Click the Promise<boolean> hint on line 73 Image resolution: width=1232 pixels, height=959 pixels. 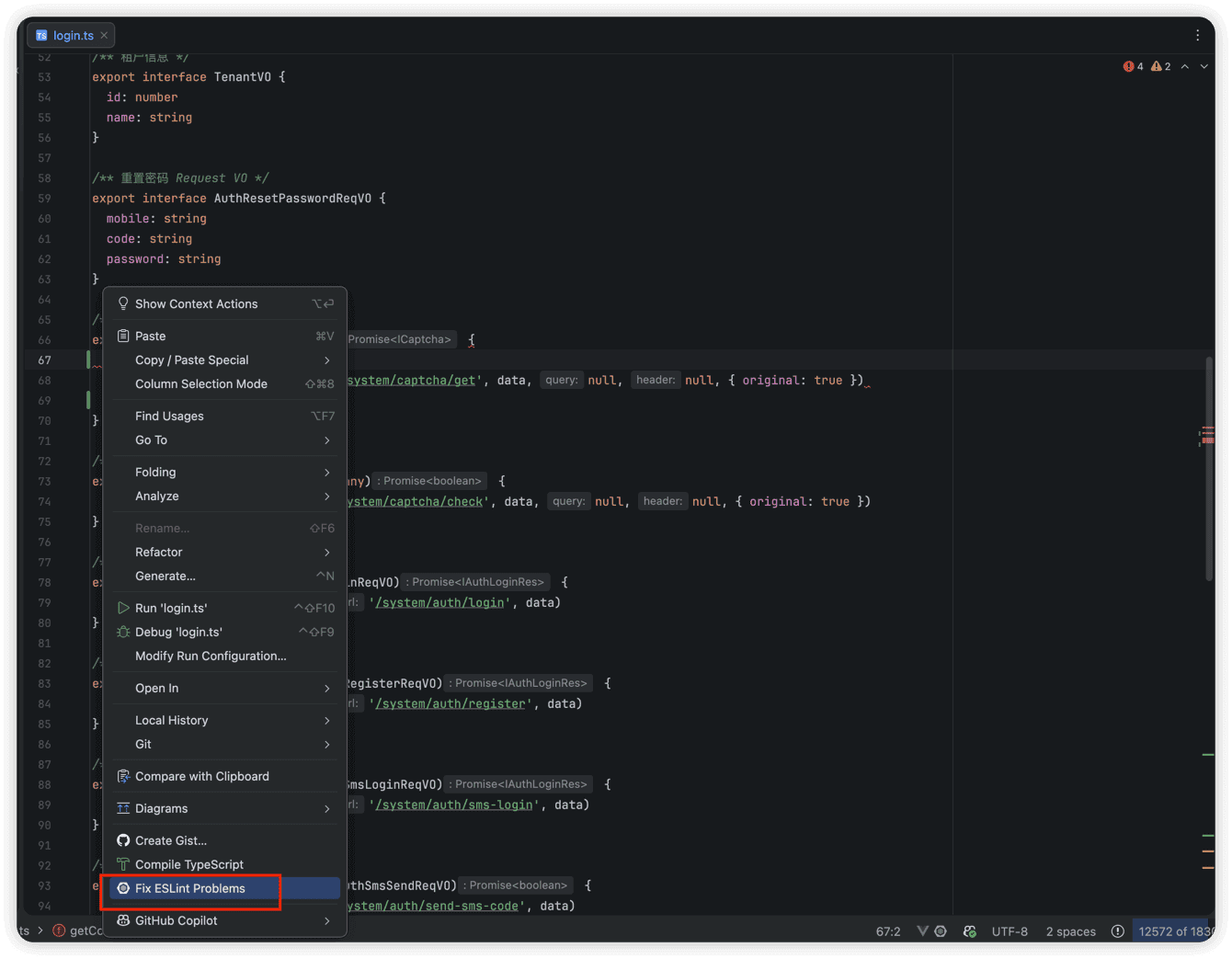point(432,481)
